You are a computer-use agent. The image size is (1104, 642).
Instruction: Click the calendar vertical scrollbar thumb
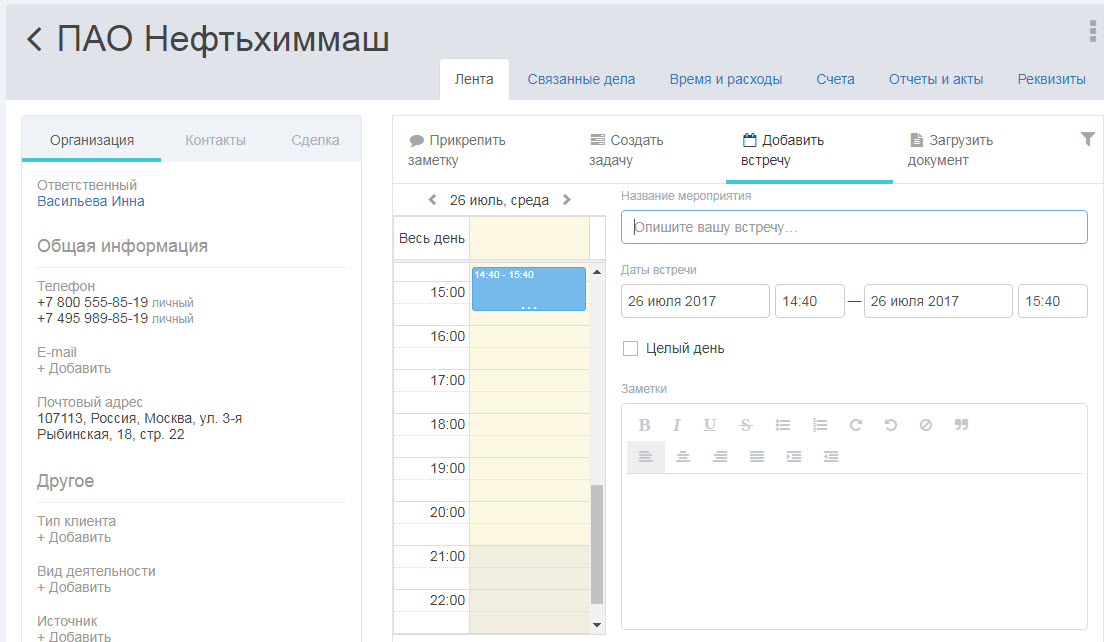(596, 544)
